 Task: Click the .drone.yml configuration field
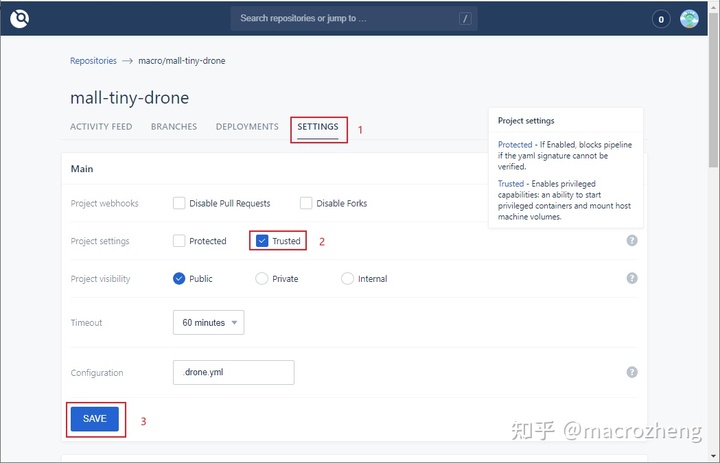(234, 372)
